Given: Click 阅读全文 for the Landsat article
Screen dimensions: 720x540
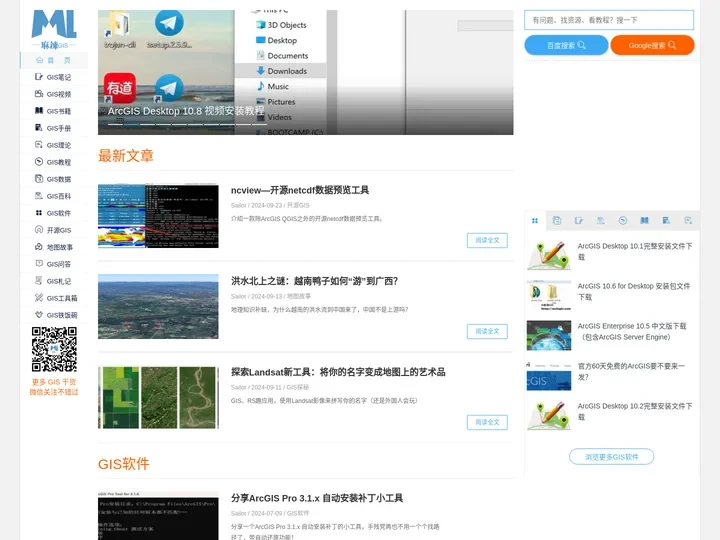Looking at the screenshot, I should pos(487,422).
